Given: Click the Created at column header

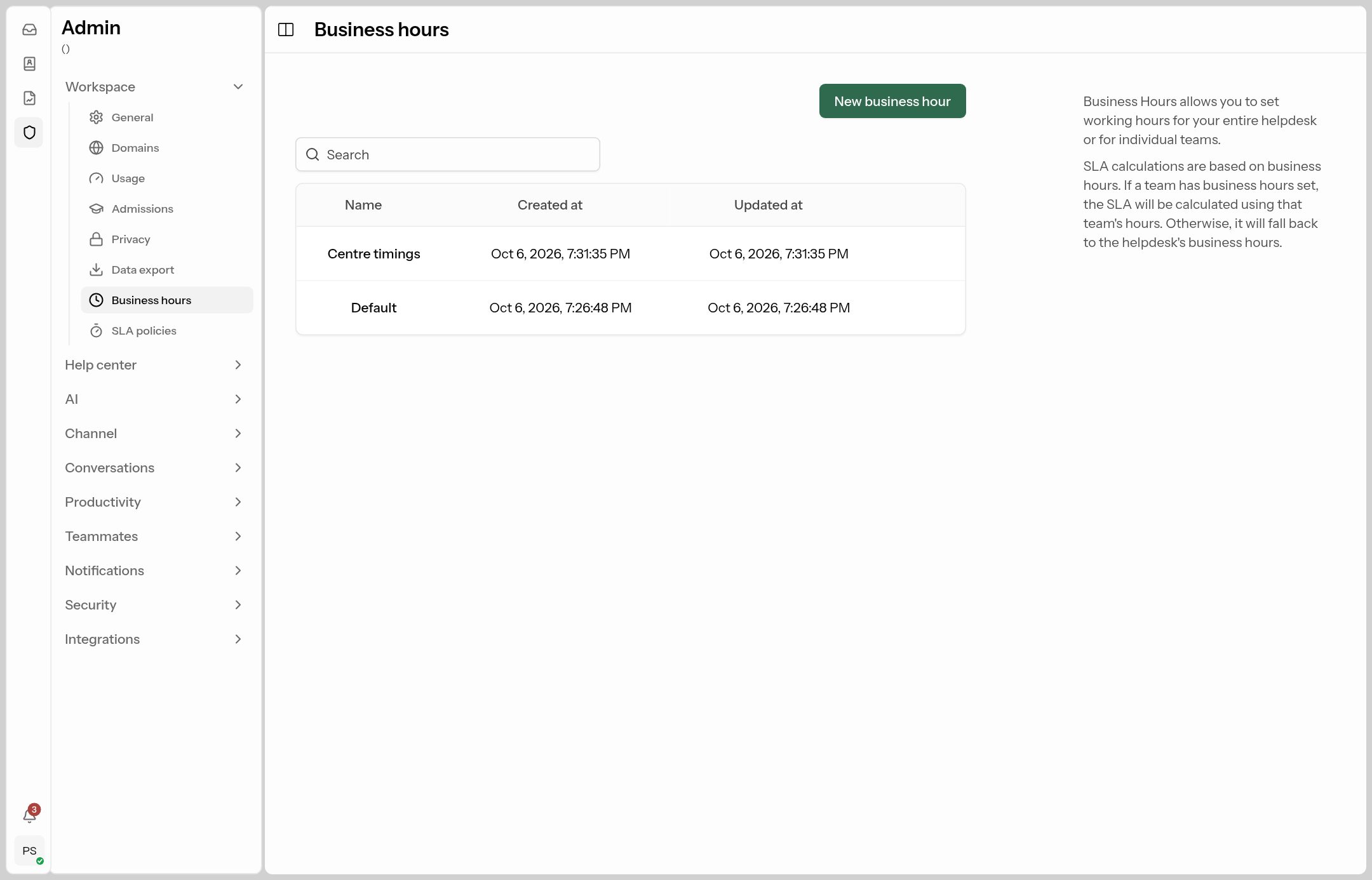Looking at the screenshot, I should point(550,204).
